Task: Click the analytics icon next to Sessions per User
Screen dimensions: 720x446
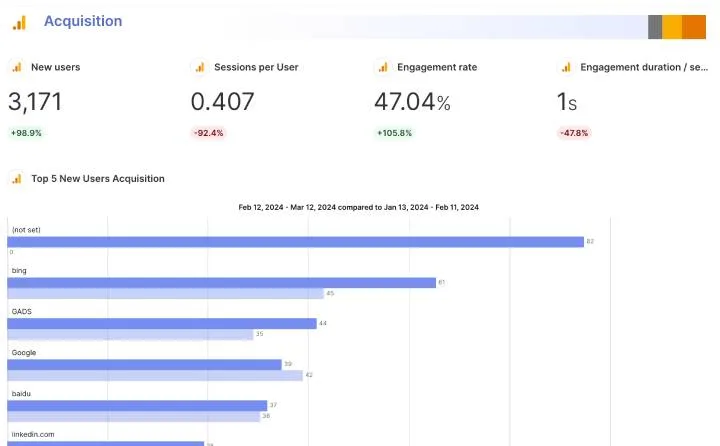Action: pos(200,68)
